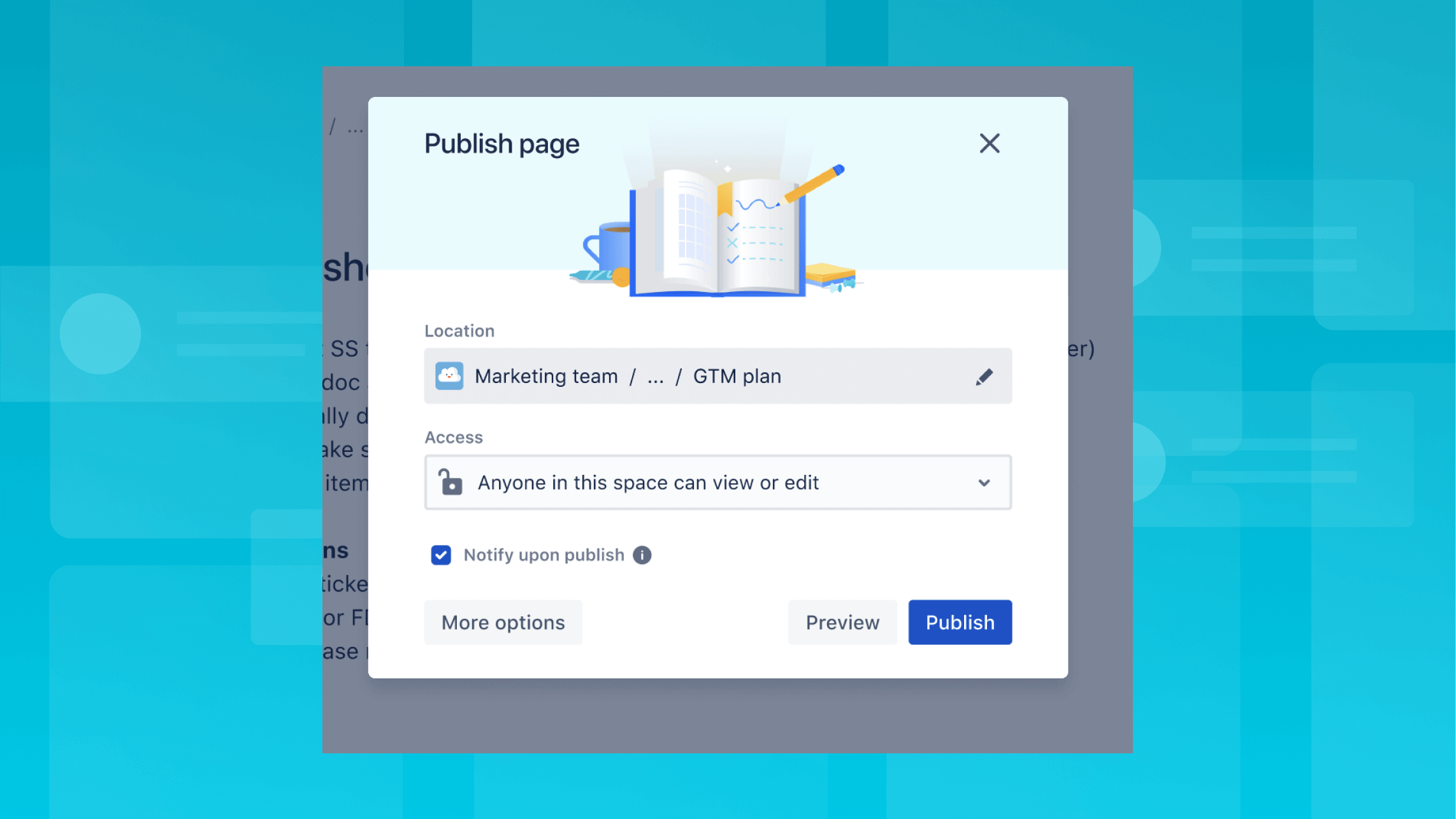Click the Publish button to publish page
Image resolution: width=1456 pixels, height=819 pixels.
pos(960,622)
